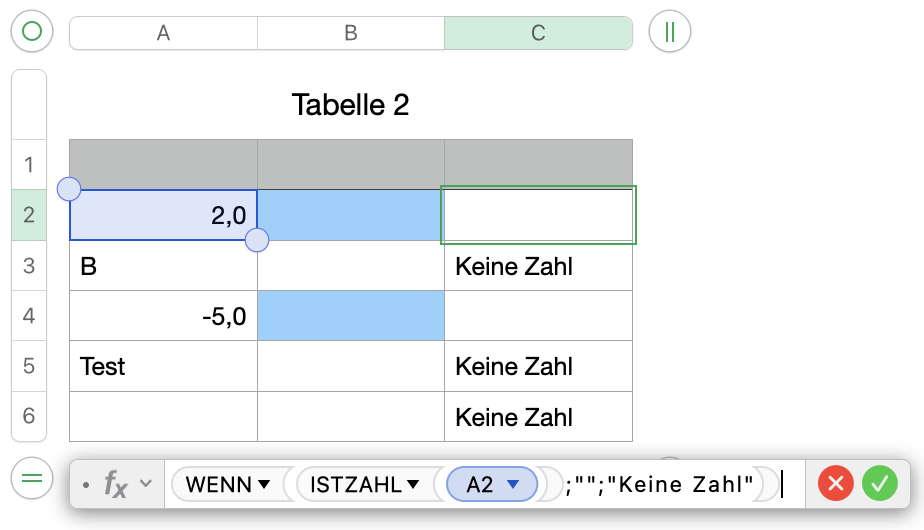This screenshot has width=924, height=530.
Task: Click the add column handle icon
Action: (670, 32)
